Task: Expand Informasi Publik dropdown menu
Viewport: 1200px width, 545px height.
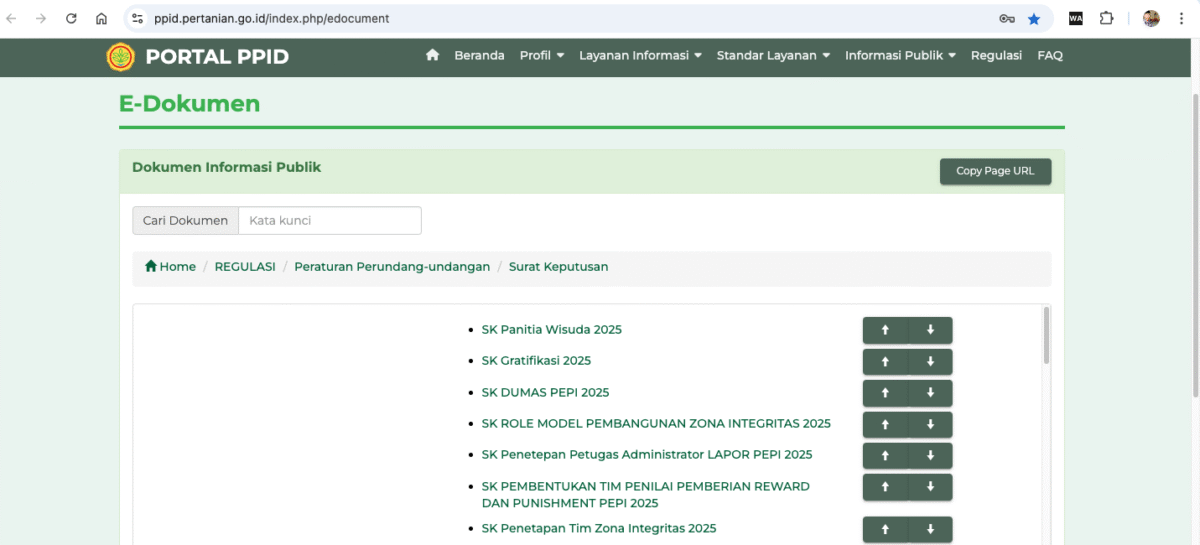Action: 900,56
